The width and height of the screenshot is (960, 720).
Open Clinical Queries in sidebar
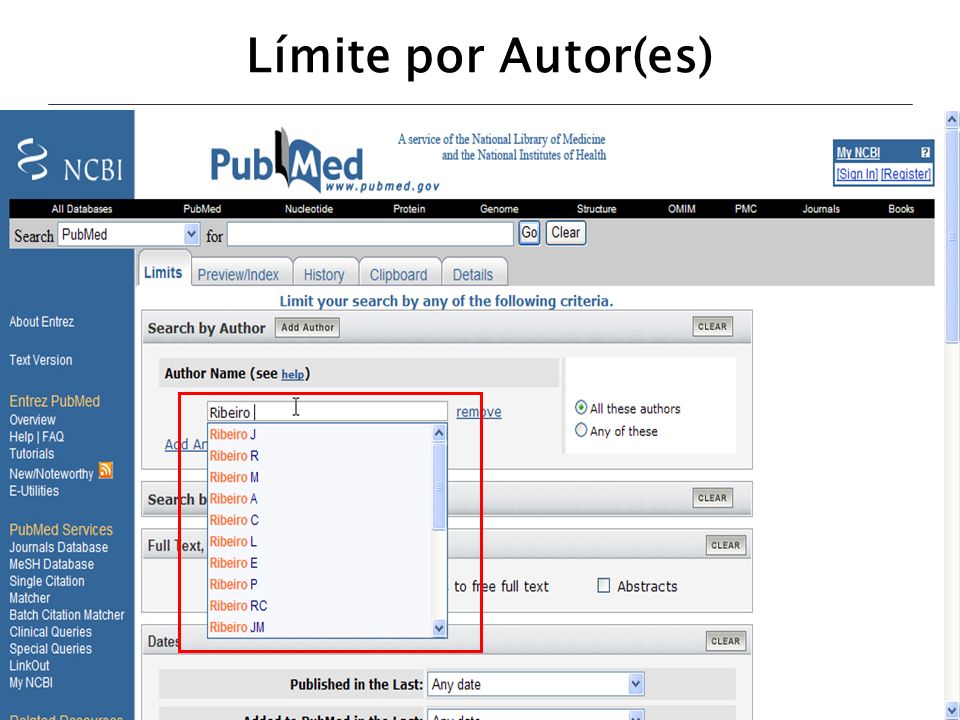(x=50, y=632)
